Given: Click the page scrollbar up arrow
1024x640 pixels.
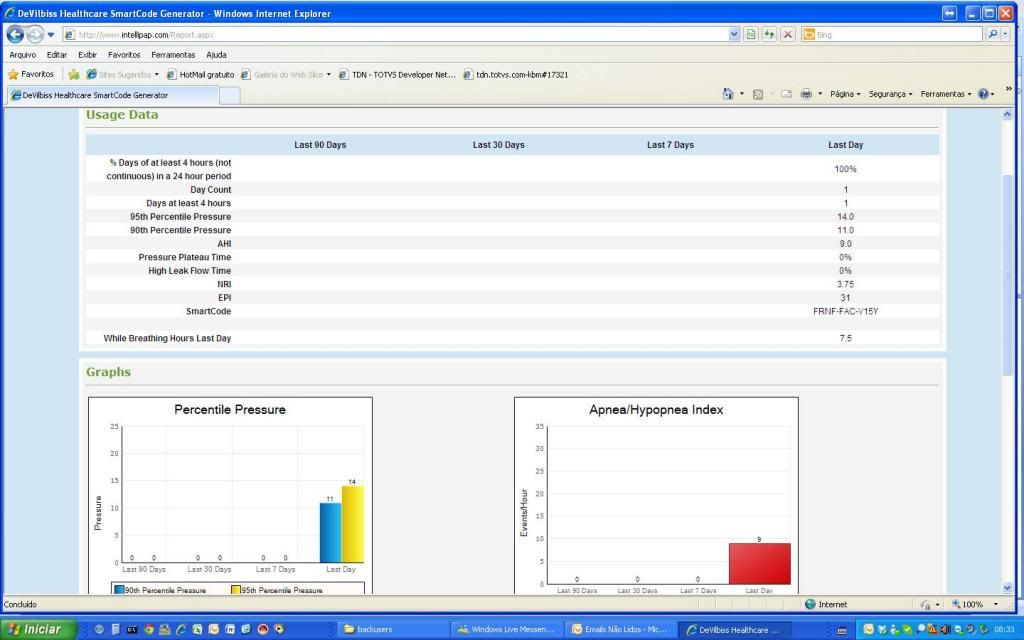Looking at the screenshot, I should 1007,115.
